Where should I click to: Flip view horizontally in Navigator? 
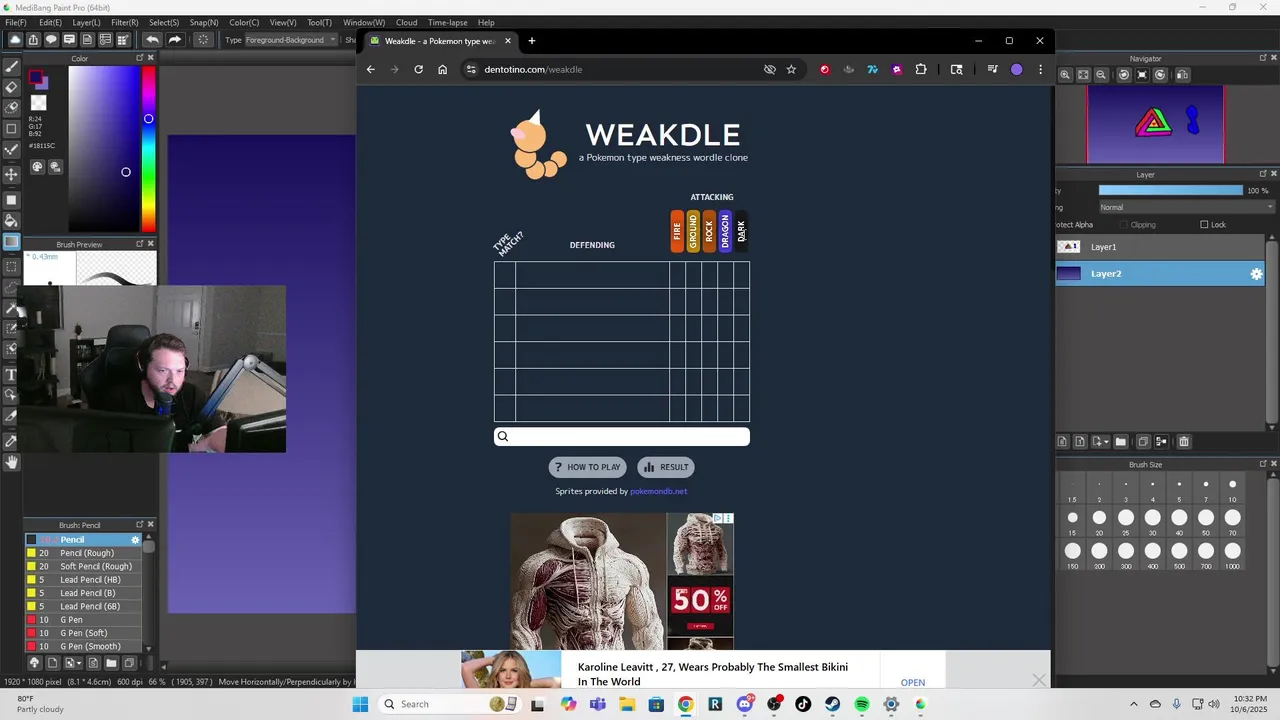pos(1183,75)
